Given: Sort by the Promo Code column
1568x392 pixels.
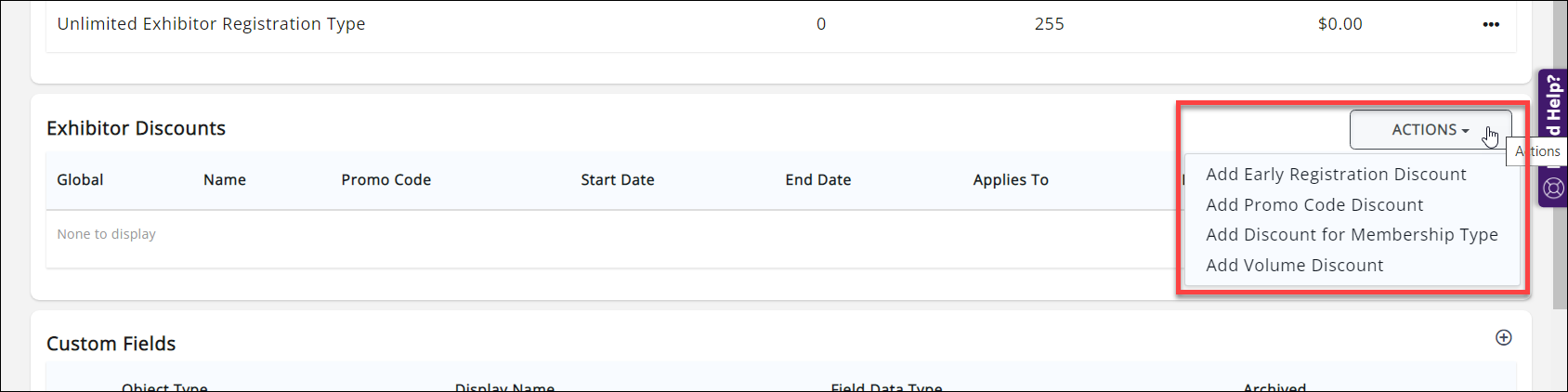Looking at the screenshot, I should click(x=385, y=180).
